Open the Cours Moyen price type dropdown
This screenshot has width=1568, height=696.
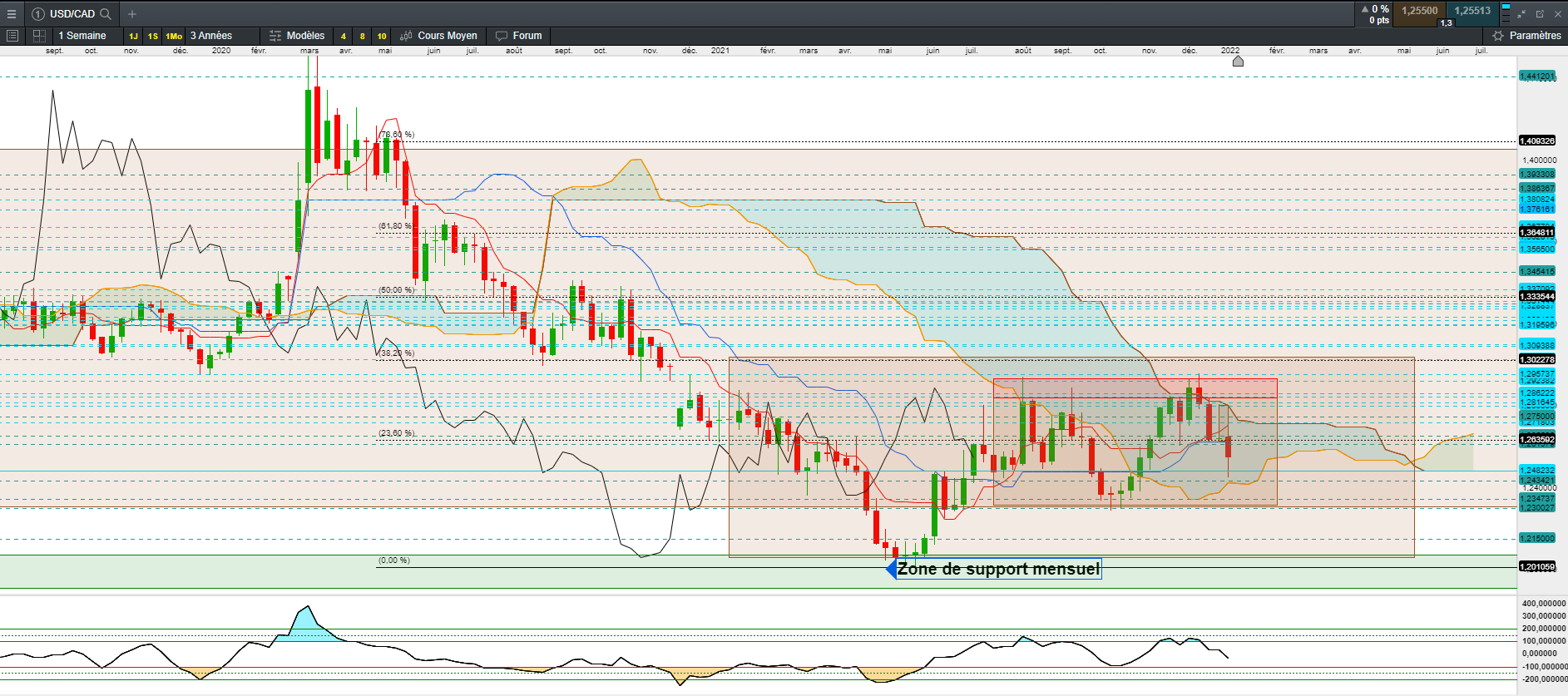tap(439, 36)
